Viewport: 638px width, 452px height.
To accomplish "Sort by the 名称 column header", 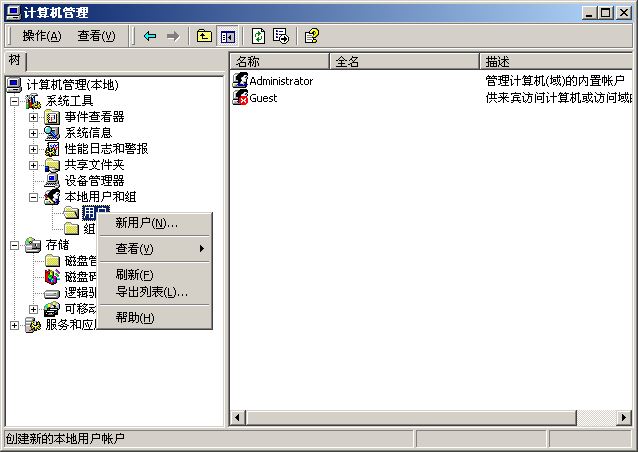I will click(279, 61).
